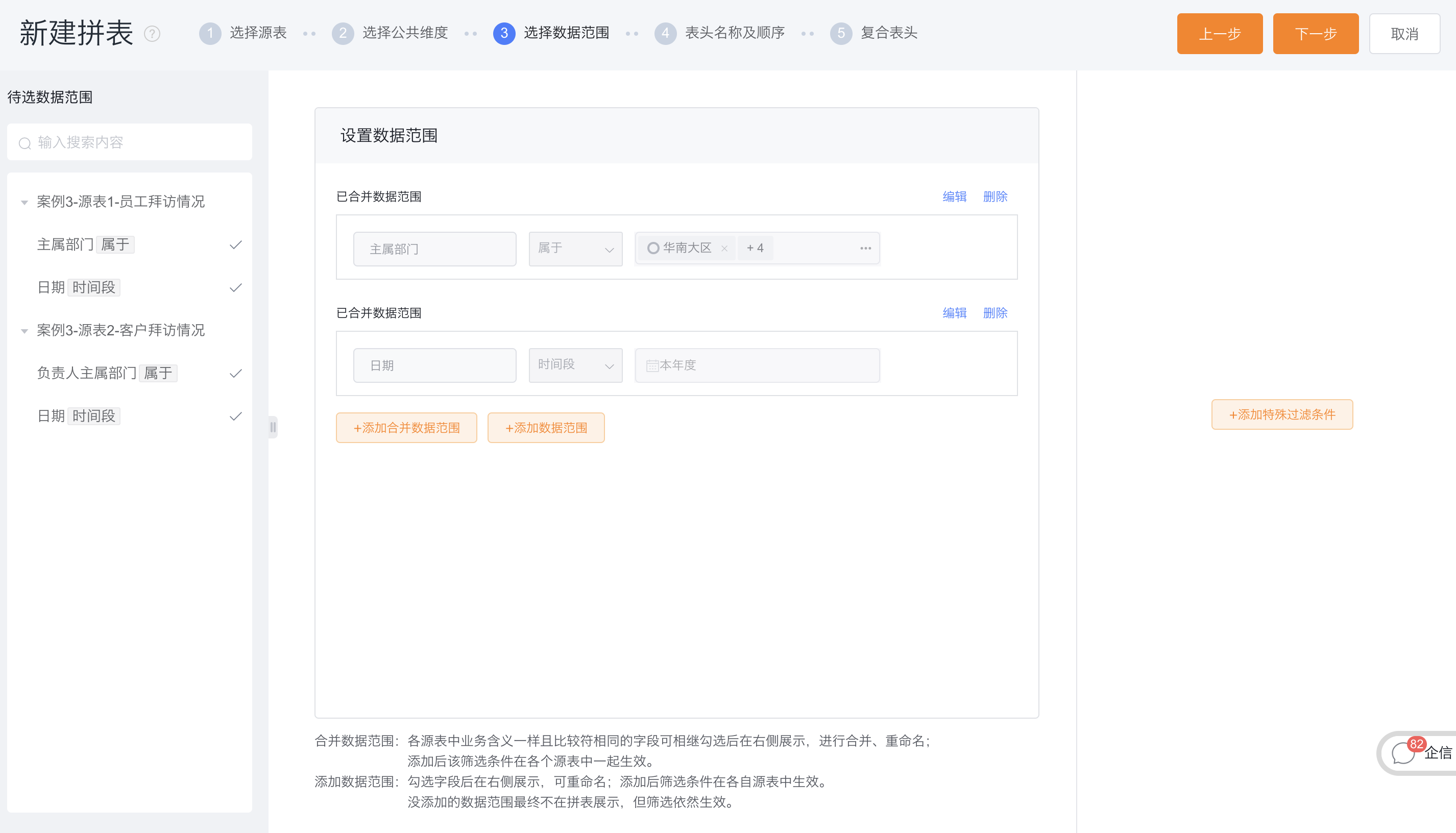Focus the 输入搜索内容 search field
This screenshot has width=1456, height=833.
[x=130, y=142]
